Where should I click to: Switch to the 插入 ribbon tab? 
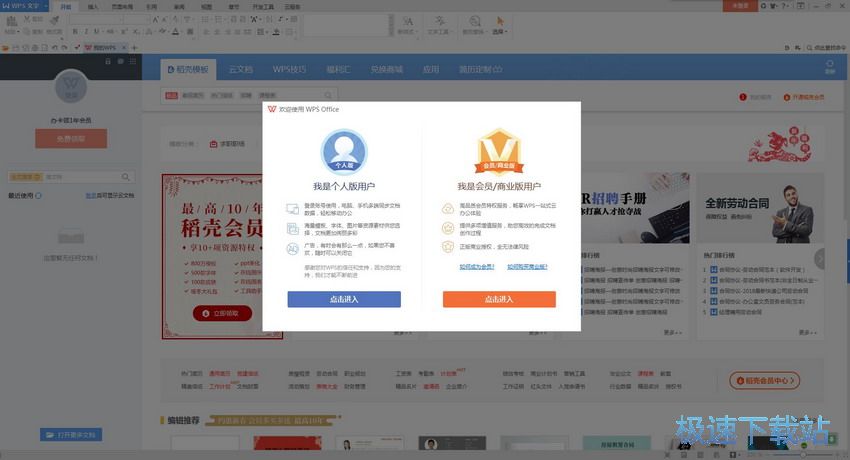point(93,7)
